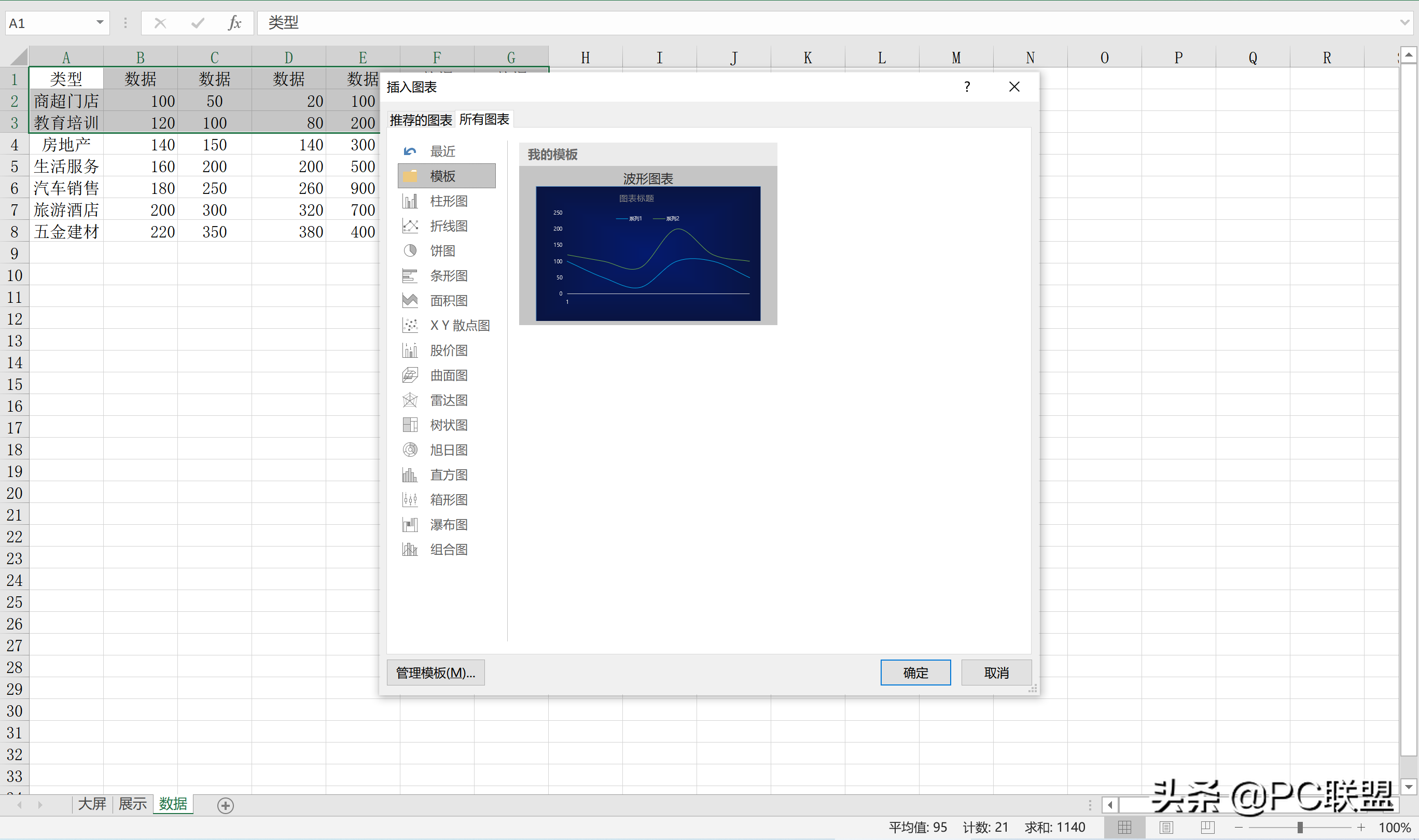The height and width of the screenshot is (840, 1419).
Task: Open the 大屏 sheet tab
Action: pos(92,804)
